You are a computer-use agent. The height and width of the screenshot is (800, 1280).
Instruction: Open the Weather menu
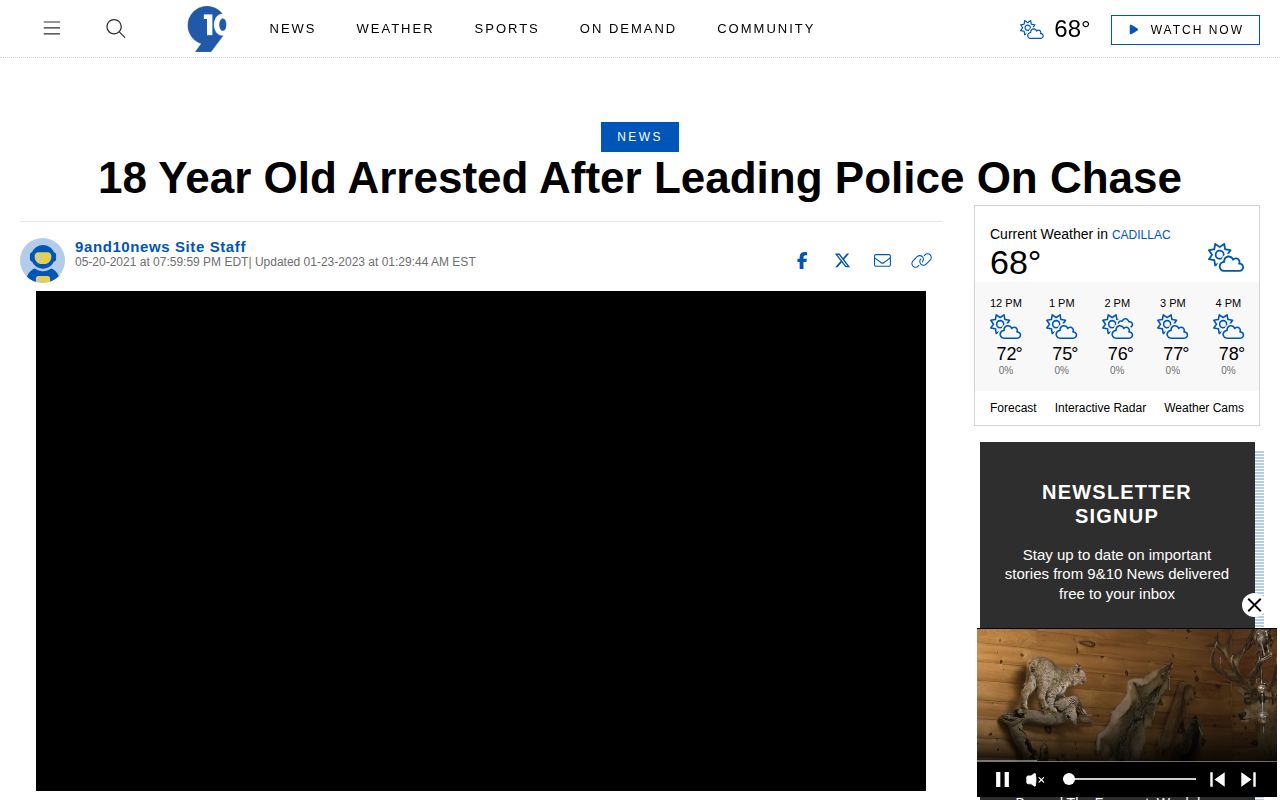395,29
